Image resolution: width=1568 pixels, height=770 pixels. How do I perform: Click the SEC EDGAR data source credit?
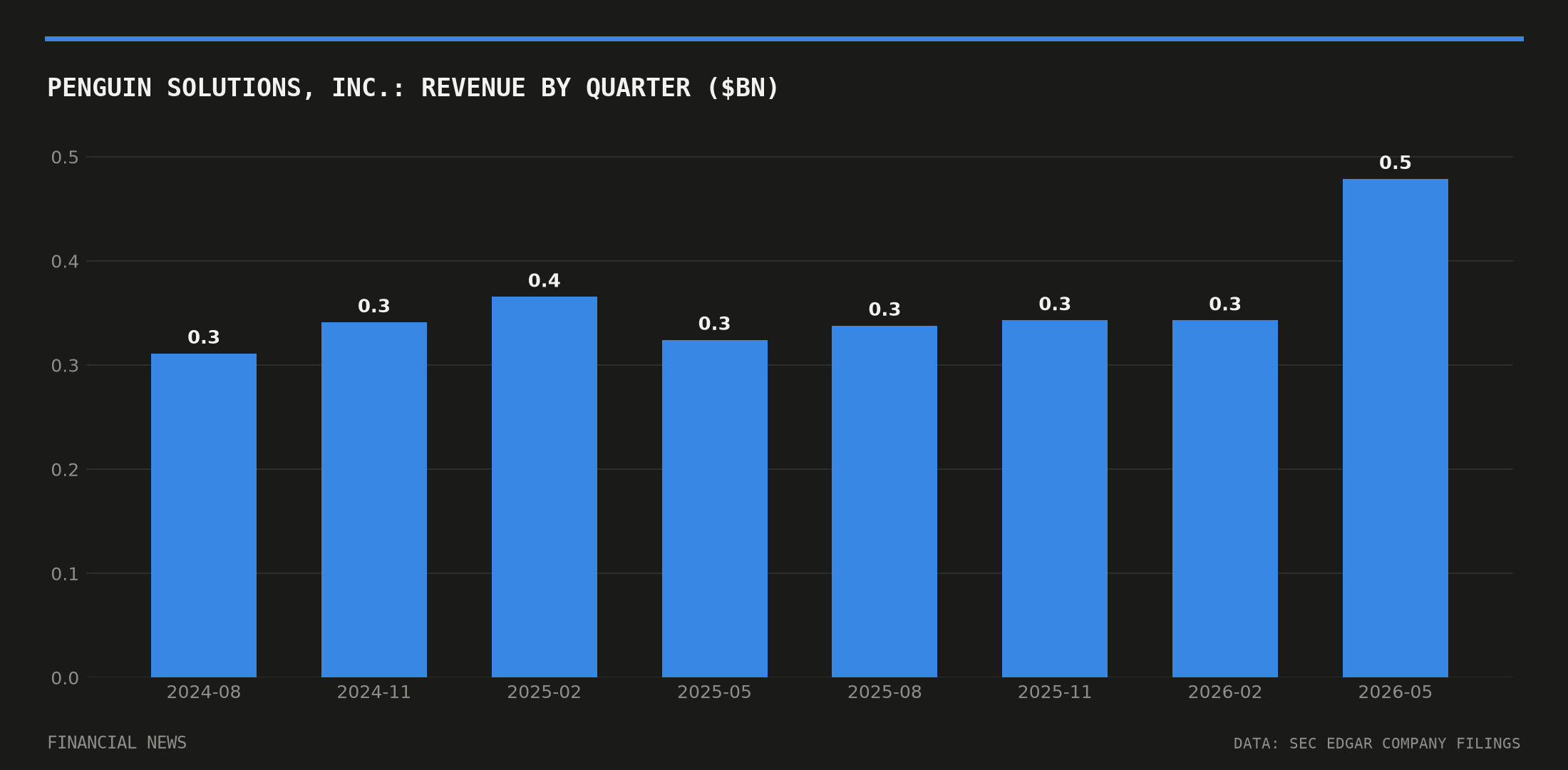pyautogui.click(x=1377, y=744)
